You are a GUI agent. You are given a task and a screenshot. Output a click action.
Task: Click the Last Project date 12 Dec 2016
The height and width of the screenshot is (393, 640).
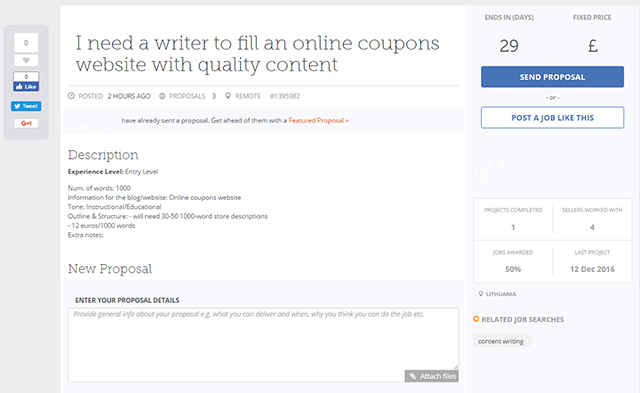click(x=592, y=269)
